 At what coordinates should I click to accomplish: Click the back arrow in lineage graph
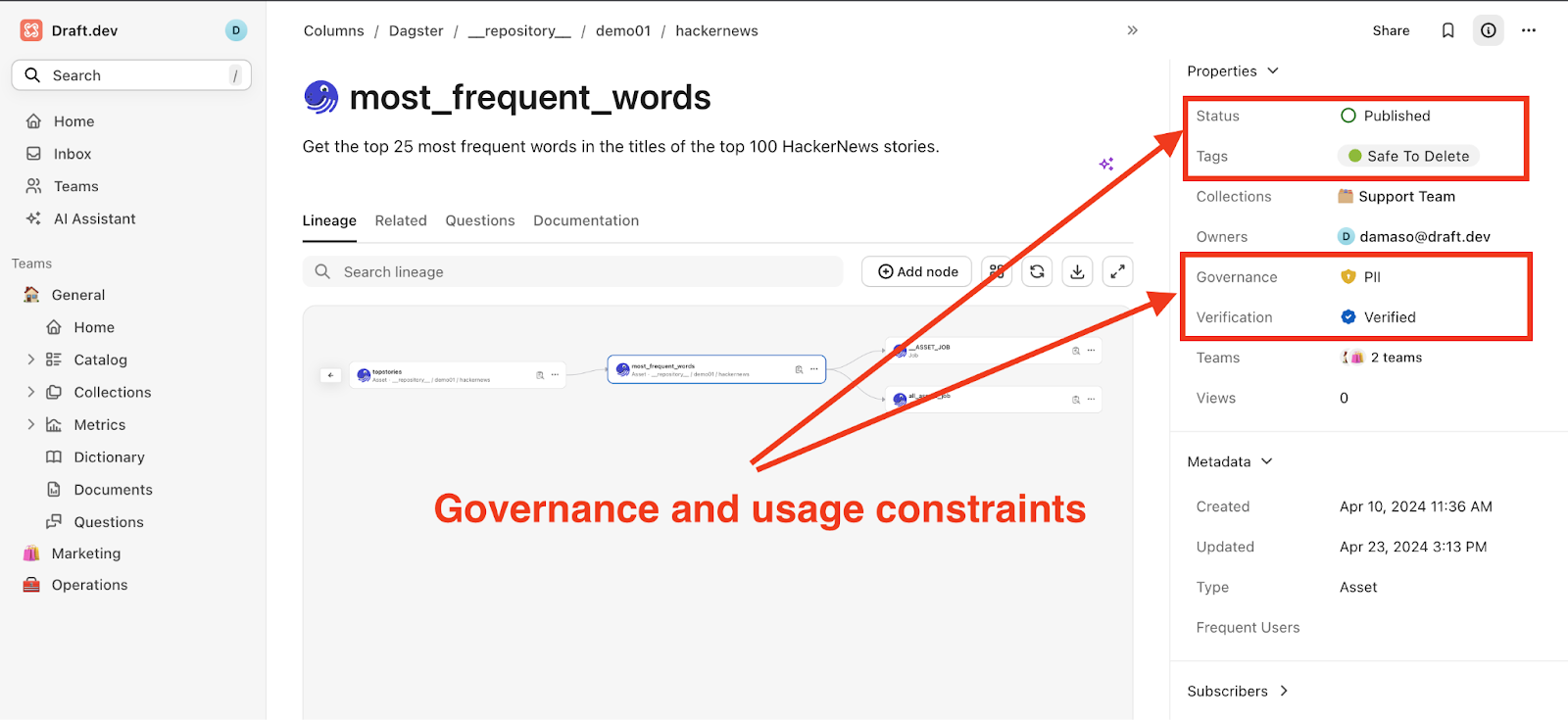[330, 375]
